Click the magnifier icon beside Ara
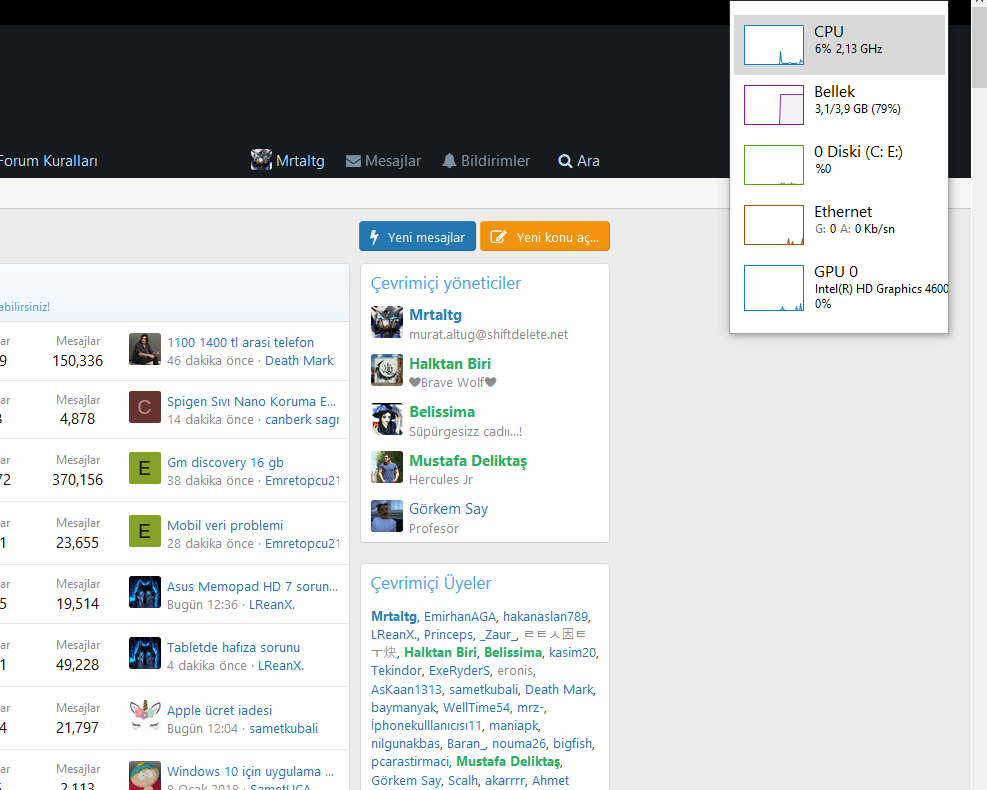 (x=565, y=161)
